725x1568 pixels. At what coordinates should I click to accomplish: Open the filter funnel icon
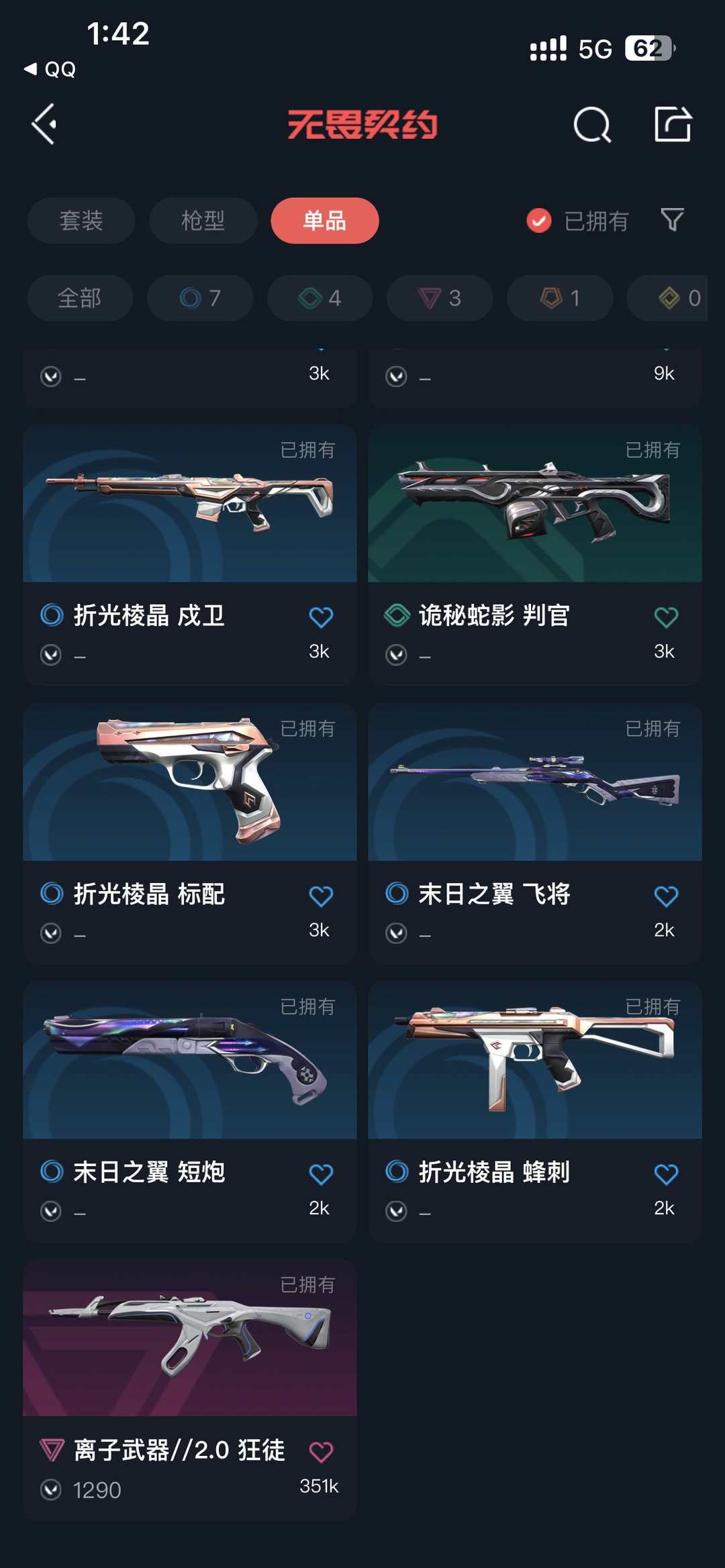point(672,220)
